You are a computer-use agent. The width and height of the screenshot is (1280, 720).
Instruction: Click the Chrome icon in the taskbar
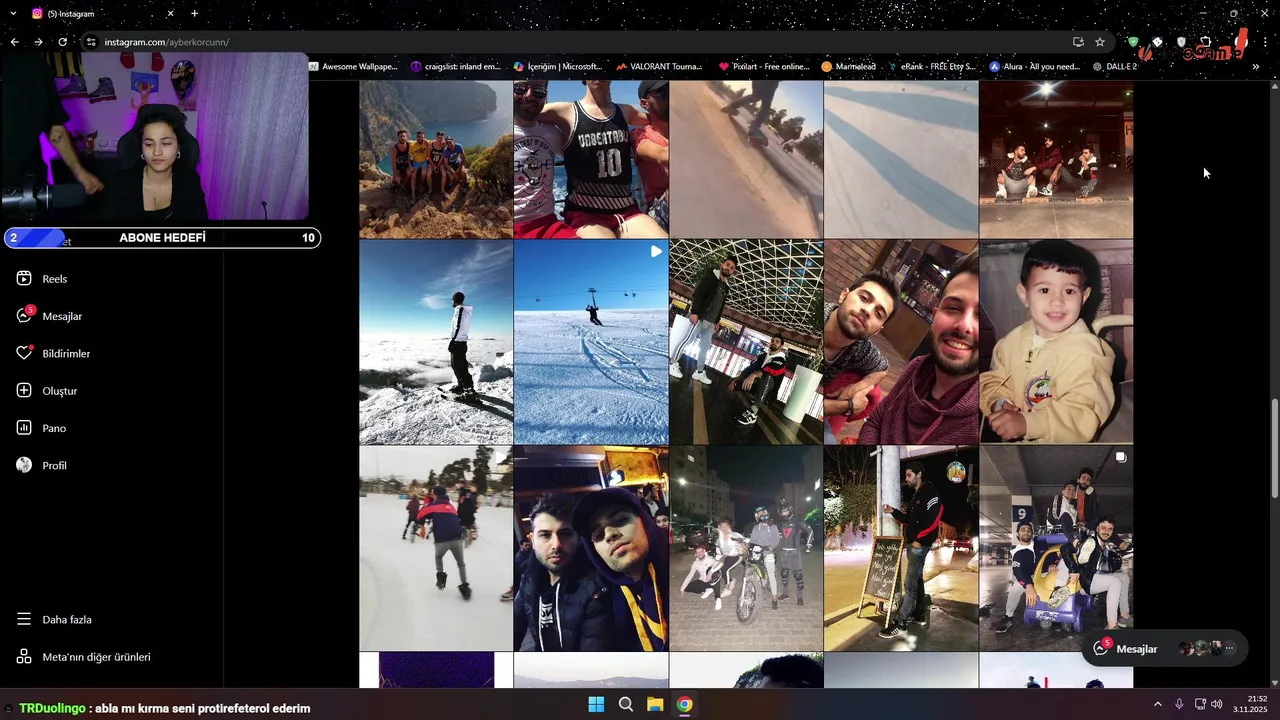pyautogui.click(x=684, y=704)
